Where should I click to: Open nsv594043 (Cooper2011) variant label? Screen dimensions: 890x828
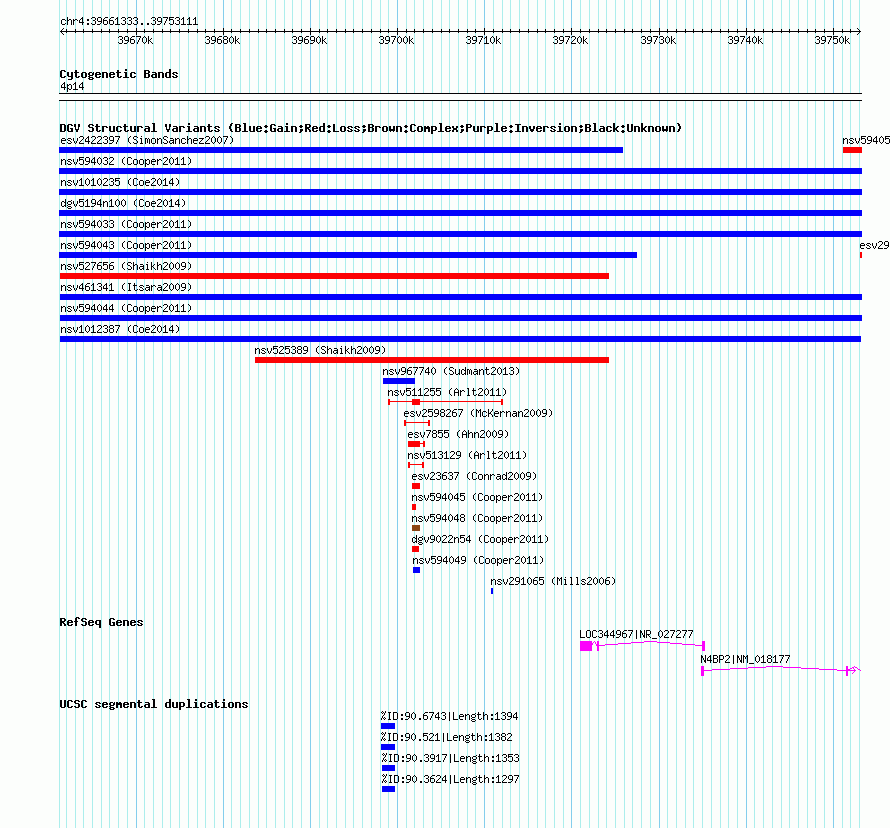(x=126, y=245)
